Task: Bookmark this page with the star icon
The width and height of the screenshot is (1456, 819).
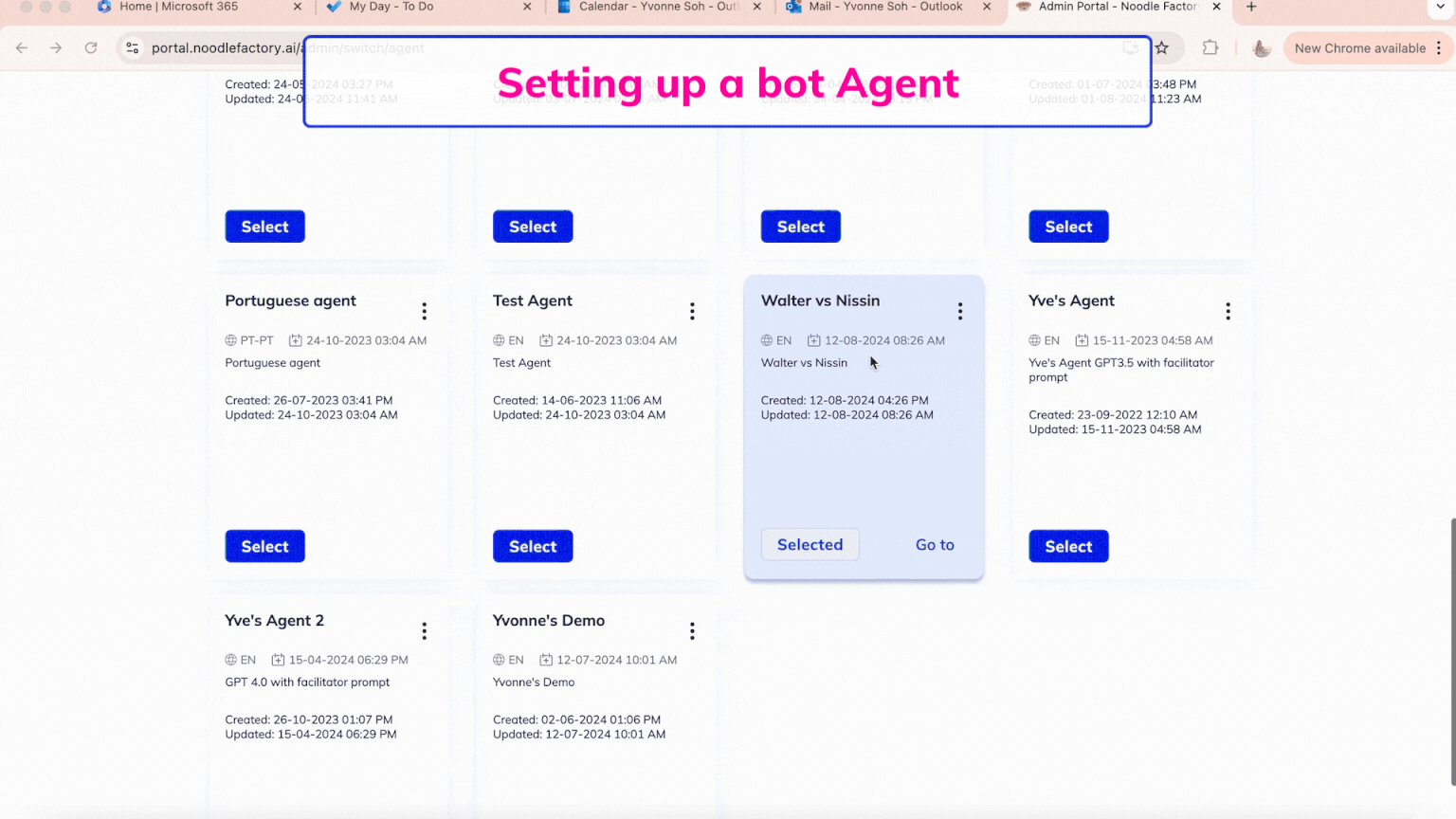Action: click(1162, 47)
